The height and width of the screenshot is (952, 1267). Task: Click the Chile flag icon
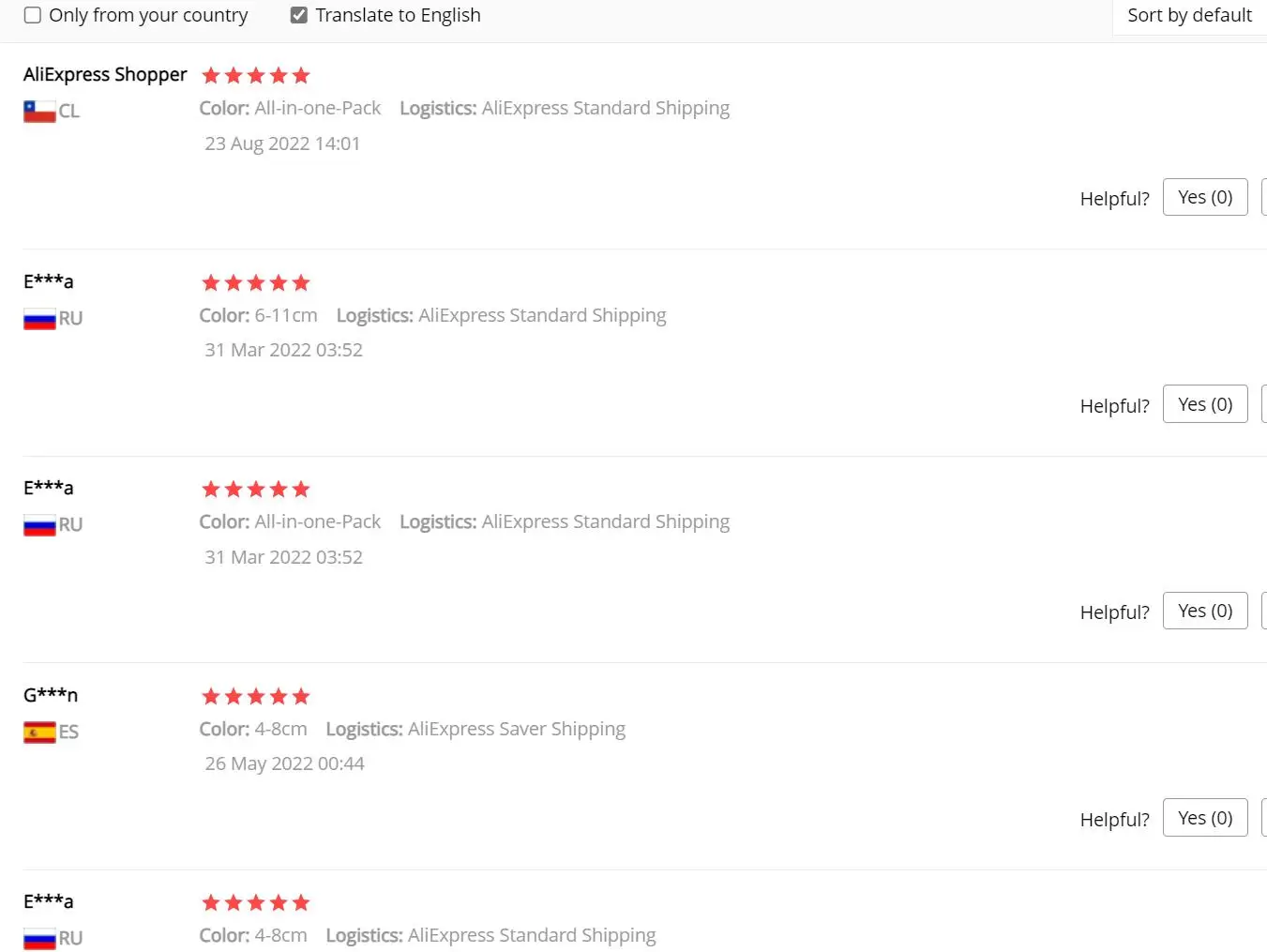39,112
